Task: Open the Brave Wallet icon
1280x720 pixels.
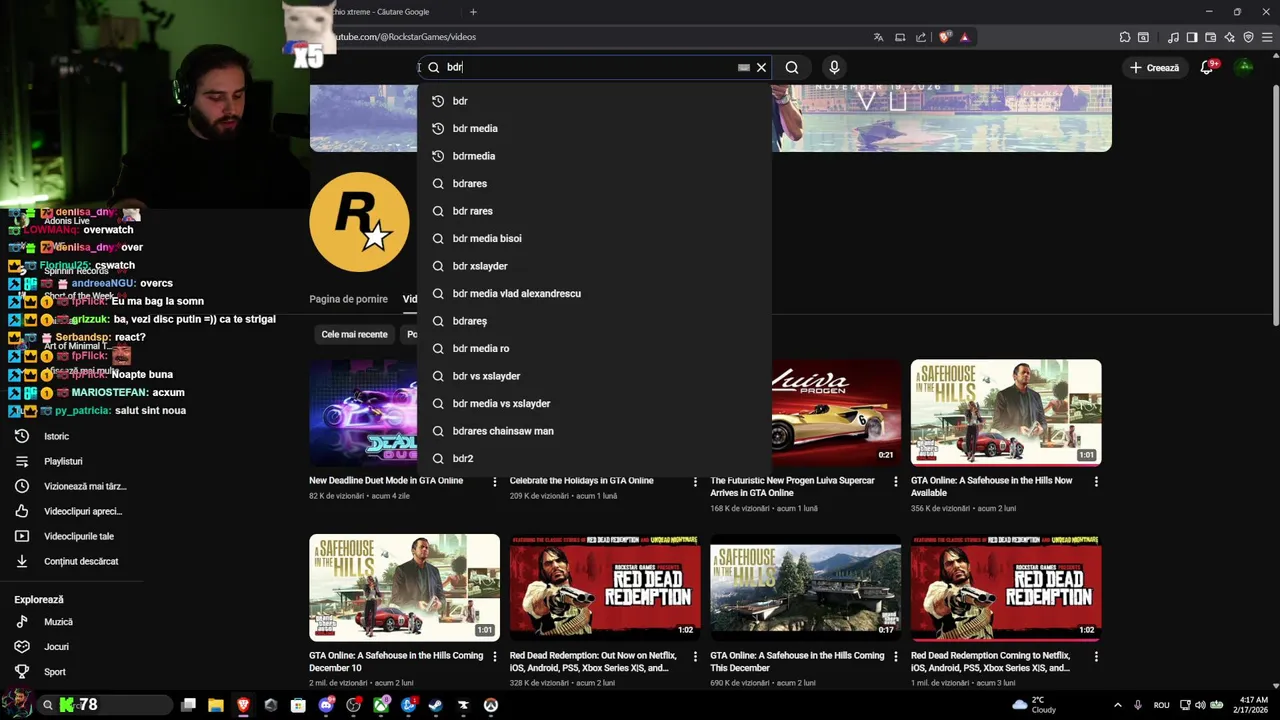Action: pos(1211,37)
